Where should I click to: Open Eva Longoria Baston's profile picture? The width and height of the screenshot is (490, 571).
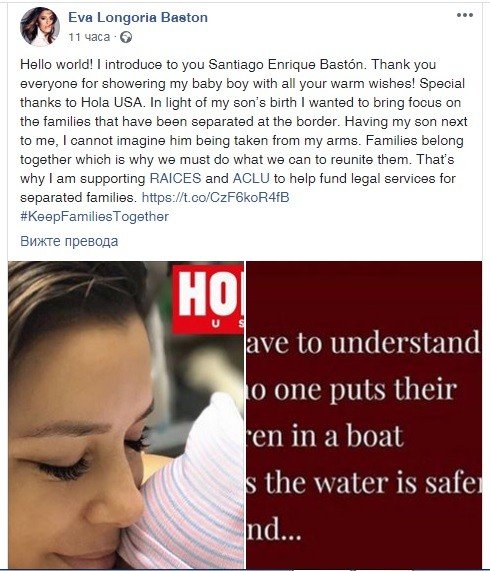point(40,27)
